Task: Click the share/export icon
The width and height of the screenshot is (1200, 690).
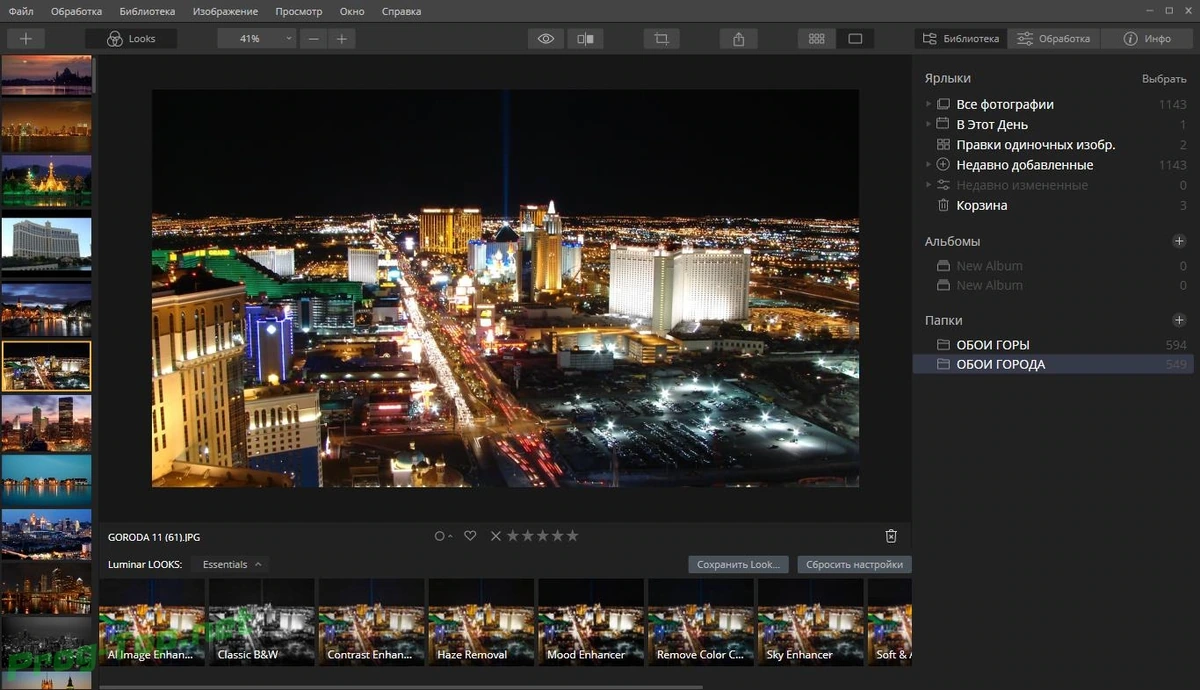Action: click(739, 39)
